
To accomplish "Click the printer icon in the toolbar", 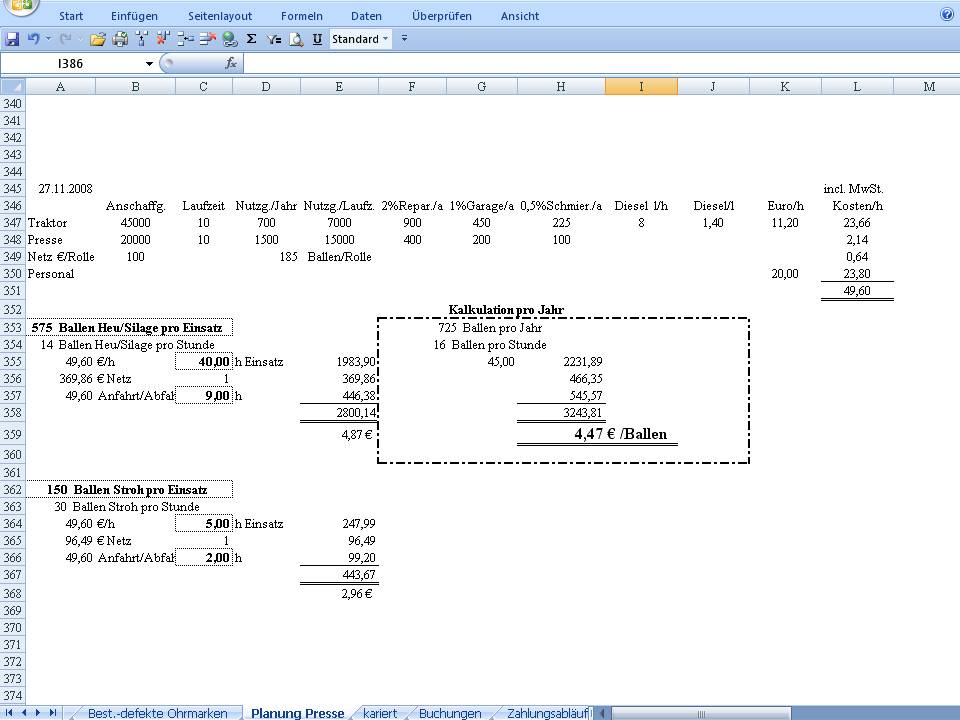I will [120, 39].
